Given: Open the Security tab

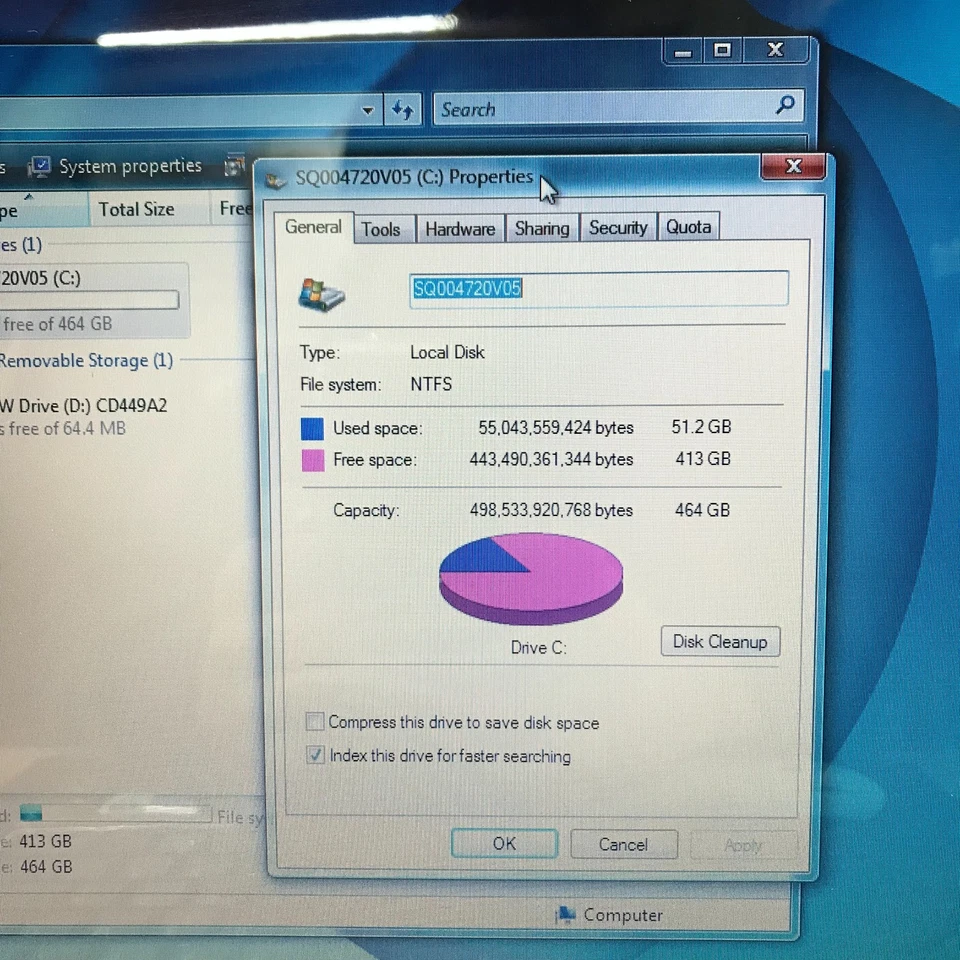Looking at the screenshot, I should [x=617, y=228].
